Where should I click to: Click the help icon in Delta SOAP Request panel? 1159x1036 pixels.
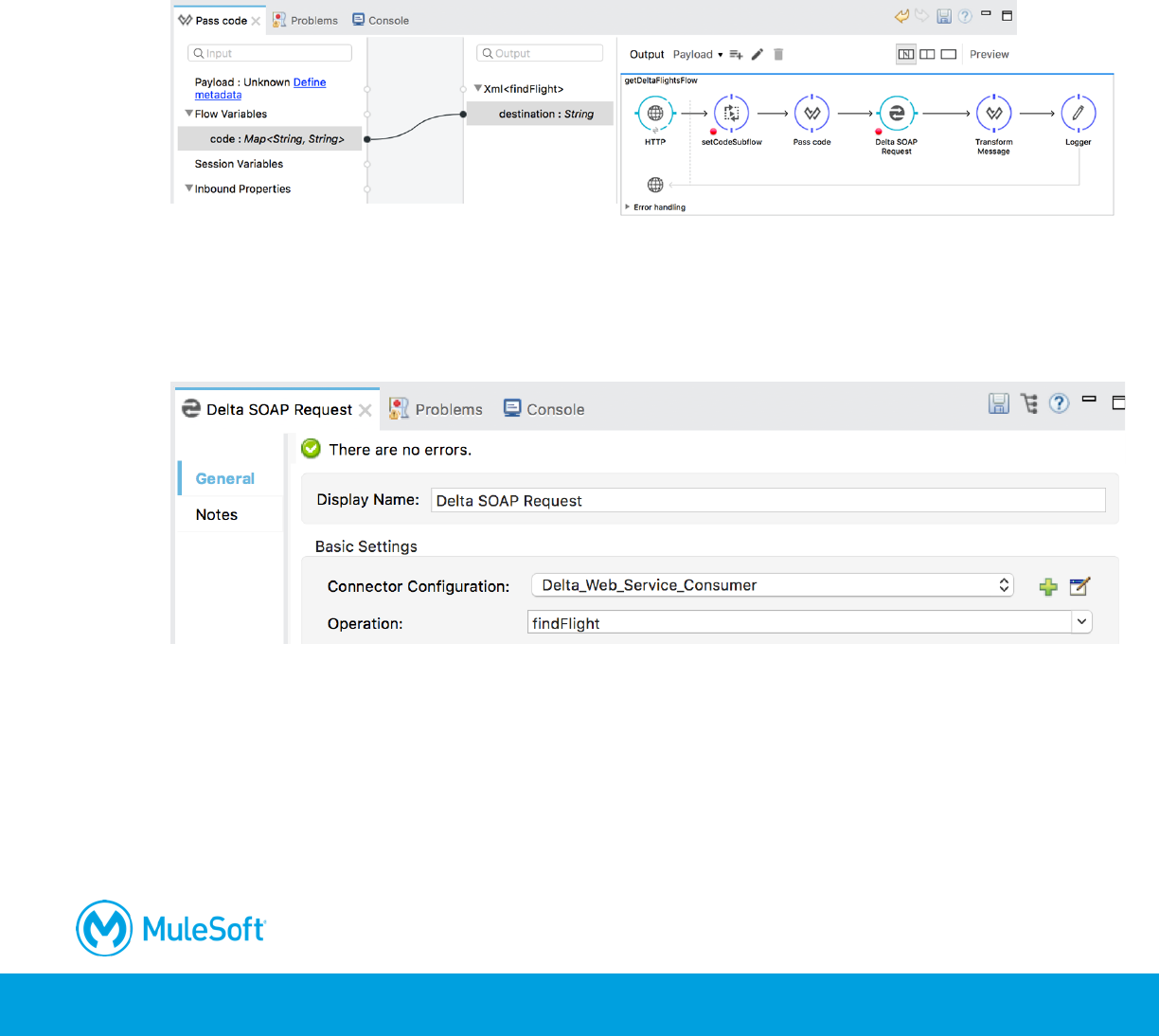click(1060, 403)
